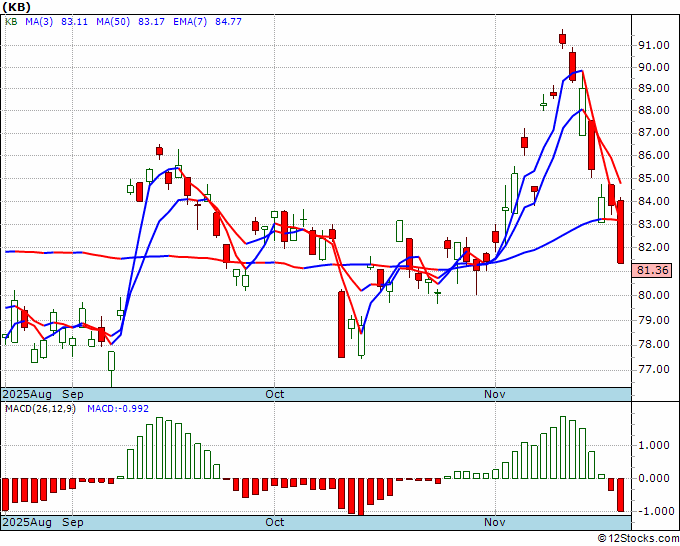Viewport: 680px width, 546px height.
Task: Click the 90.00 price axis label
Action: pos(653,67)
